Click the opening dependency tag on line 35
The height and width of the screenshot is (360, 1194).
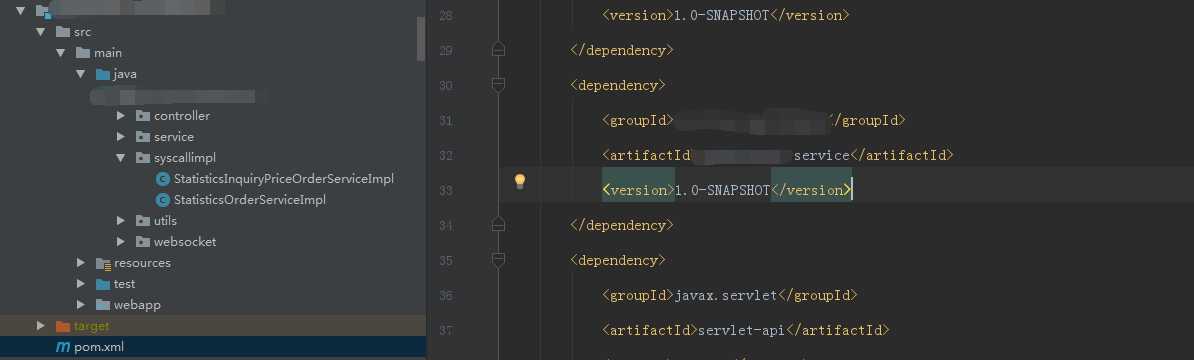(x=618, y=260)
